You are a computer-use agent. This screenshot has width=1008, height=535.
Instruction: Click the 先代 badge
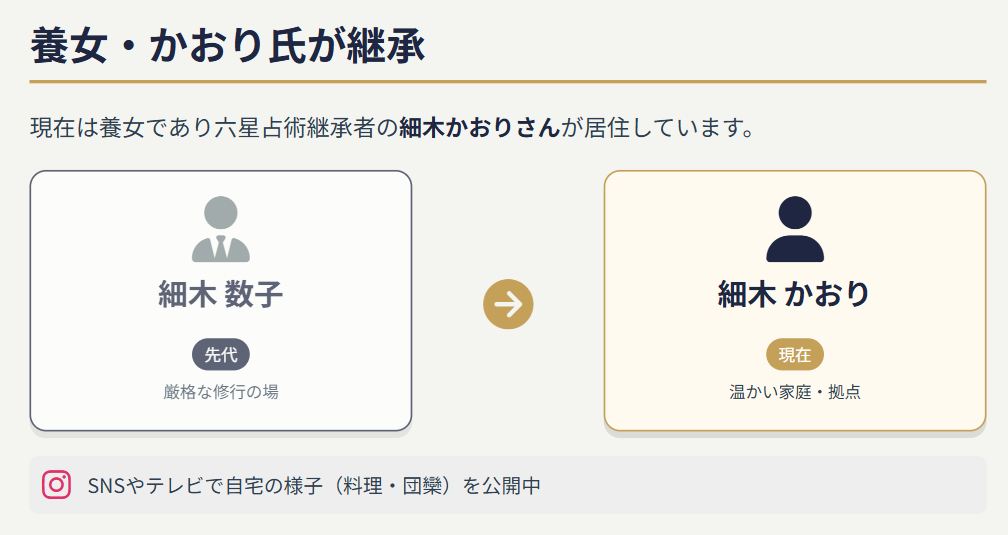click(x=220, y=354)
